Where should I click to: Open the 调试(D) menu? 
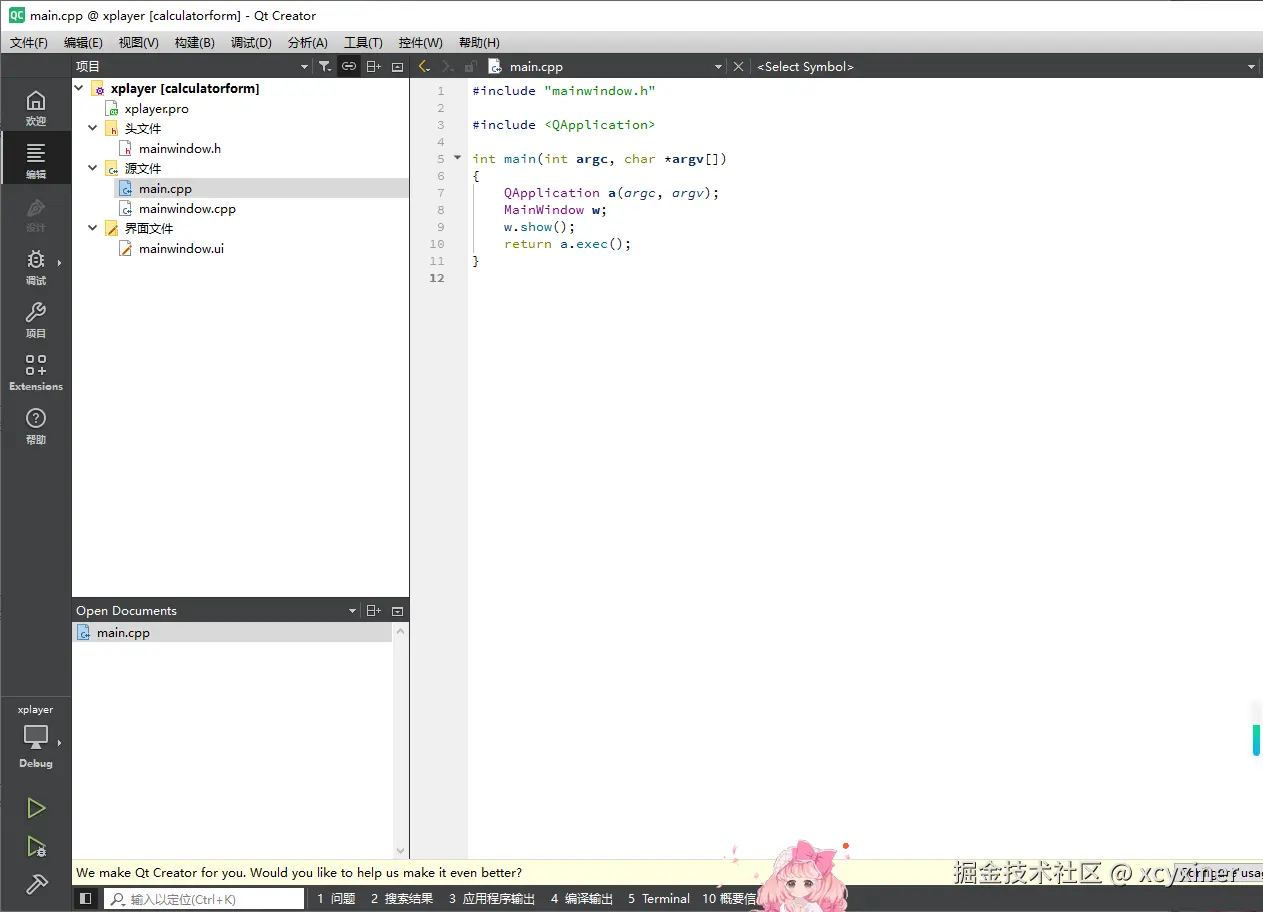(x=251, y=43)
